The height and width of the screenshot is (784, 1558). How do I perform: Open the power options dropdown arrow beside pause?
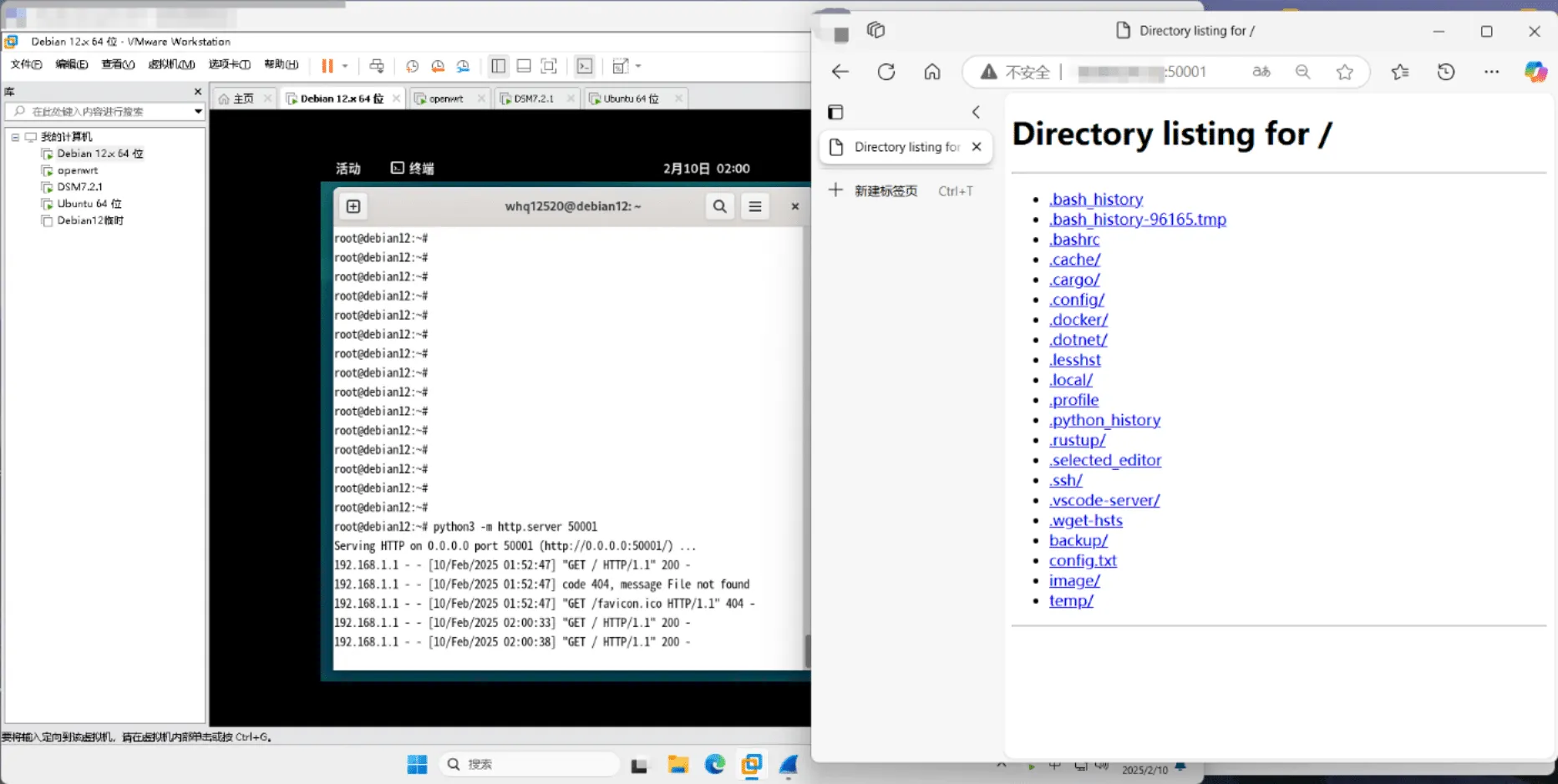click(x=345, y=66)
